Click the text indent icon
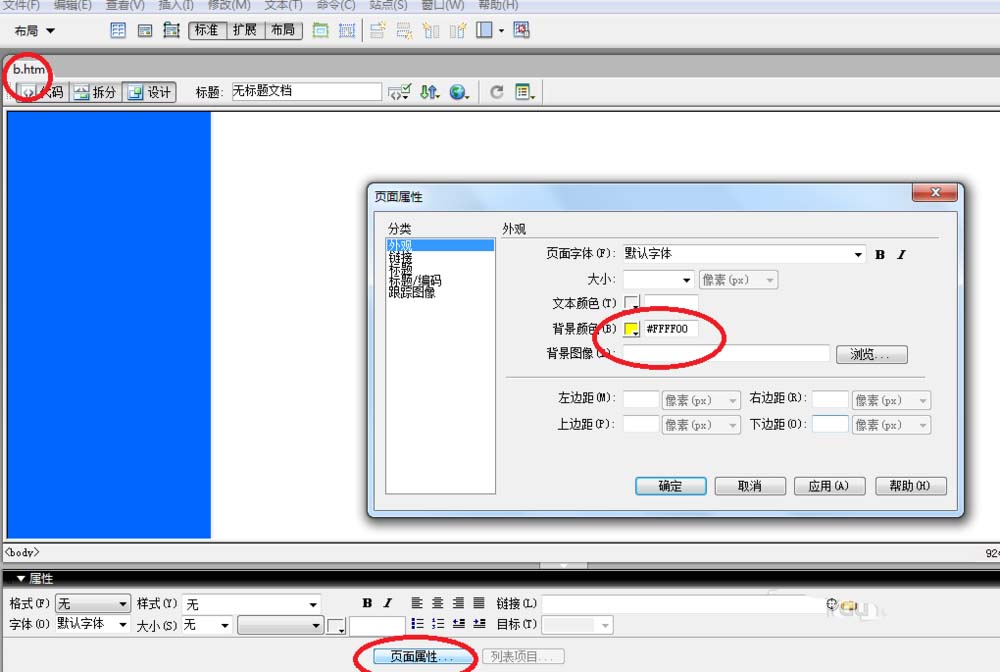 [x=480, y=624]
